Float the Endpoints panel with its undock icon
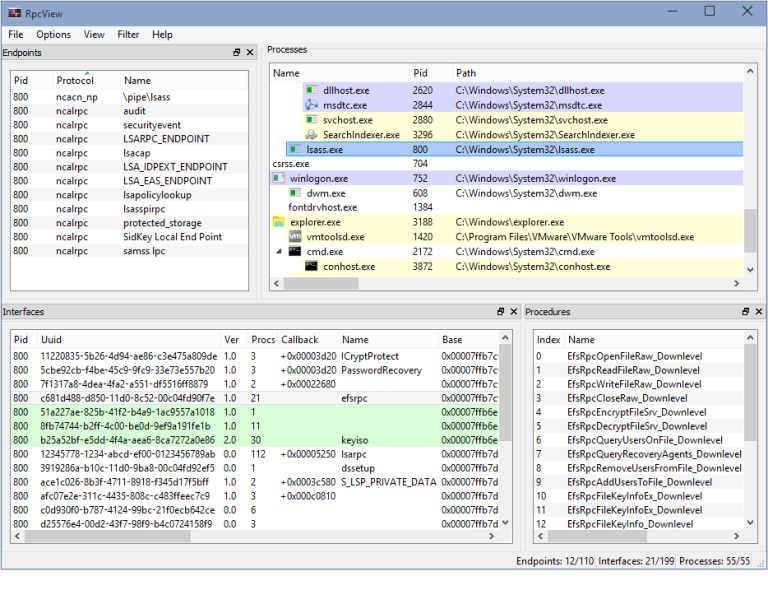The image size is (768, 604). tap(237, 52)
